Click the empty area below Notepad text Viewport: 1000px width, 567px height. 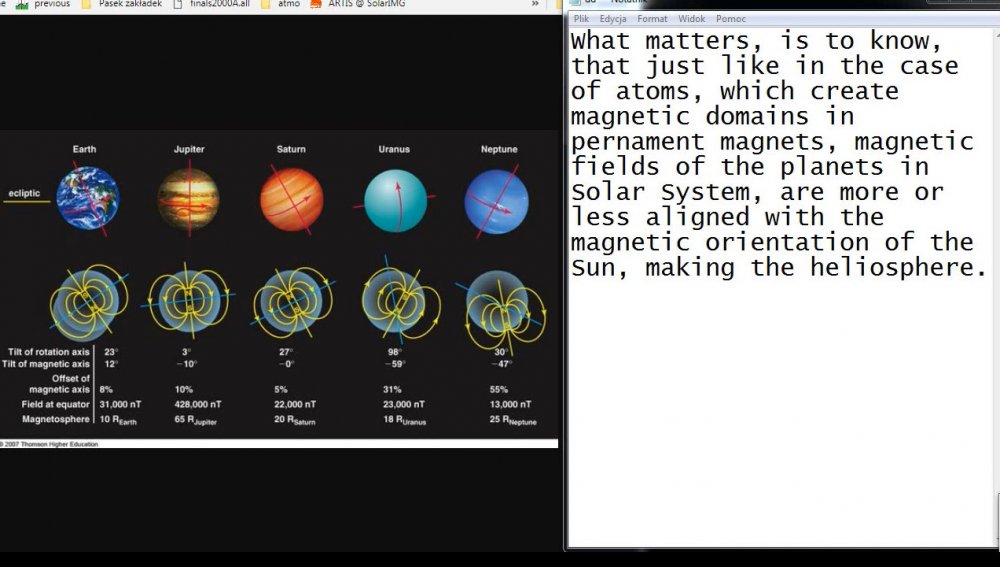point(780,420)
